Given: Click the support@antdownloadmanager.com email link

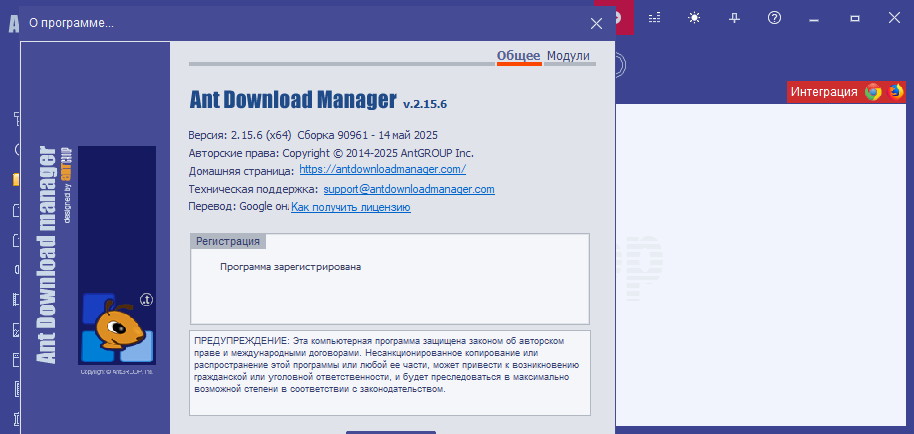Looking at the screenshot, I should tap(409, 189).
